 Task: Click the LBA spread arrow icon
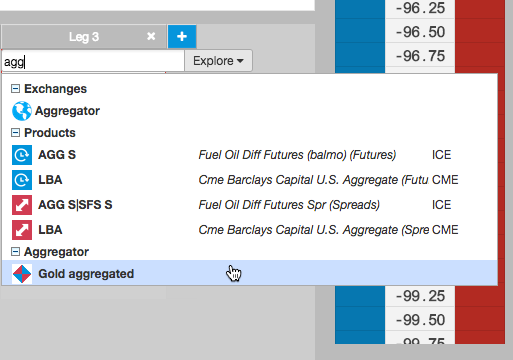tap(22, 230)
